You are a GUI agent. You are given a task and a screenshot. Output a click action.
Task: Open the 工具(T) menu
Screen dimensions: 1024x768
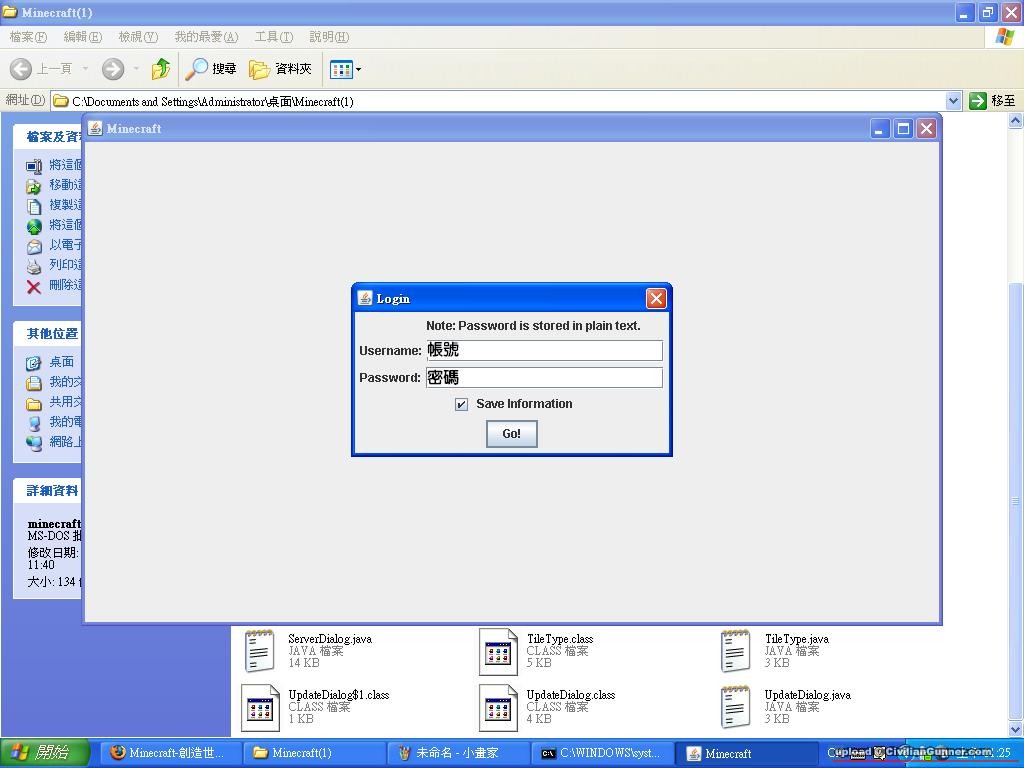[273, 37]
